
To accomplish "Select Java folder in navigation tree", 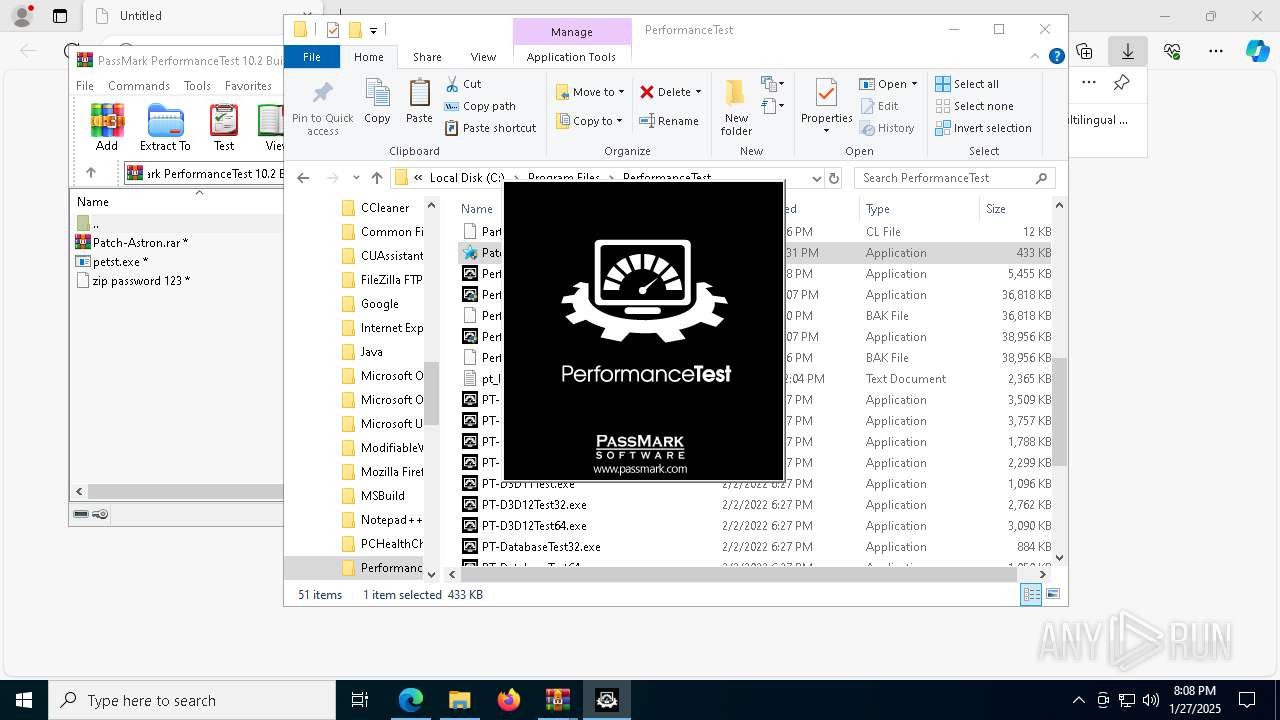I will tap(372, 352).
